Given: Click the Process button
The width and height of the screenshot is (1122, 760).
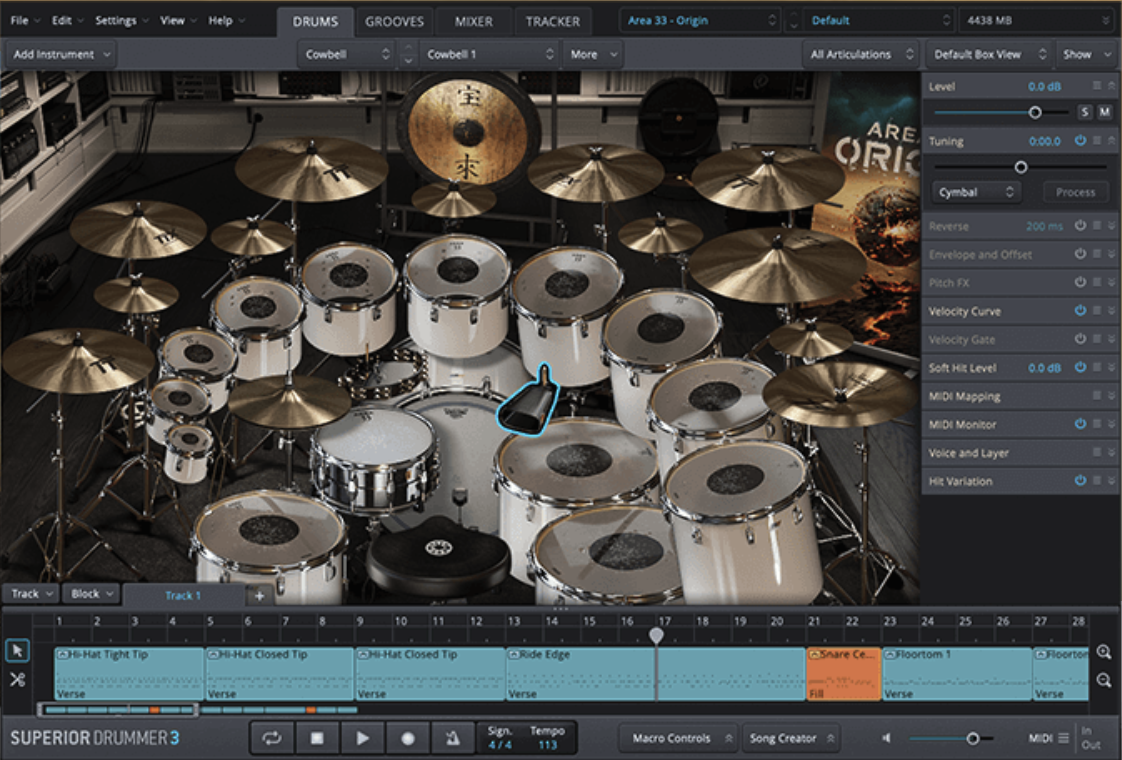Looking at the screenshot, I should (1075, 193).
